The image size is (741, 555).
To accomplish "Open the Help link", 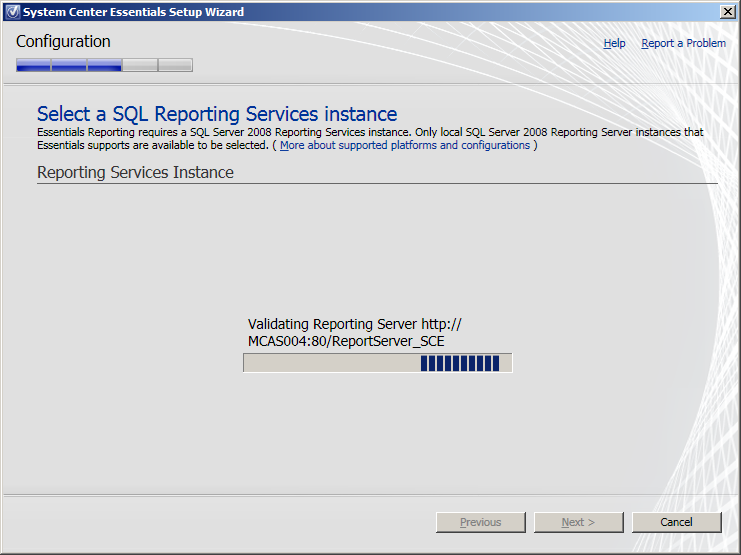I will 614,44.
